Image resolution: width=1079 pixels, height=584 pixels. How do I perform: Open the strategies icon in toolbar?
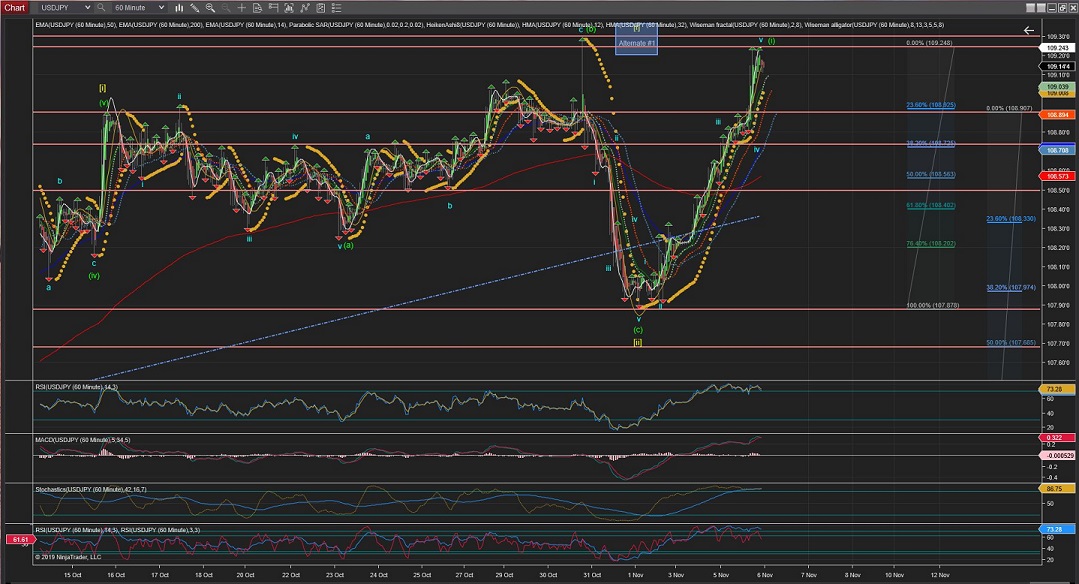click(x=321, y=8)
